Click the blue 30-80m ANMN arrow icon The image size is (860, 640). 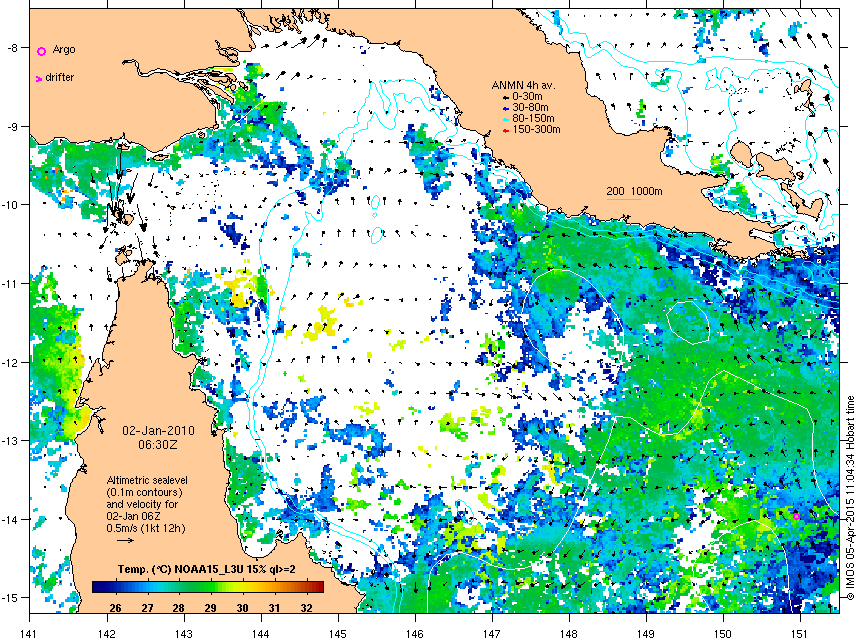click(x=506, y=108)
